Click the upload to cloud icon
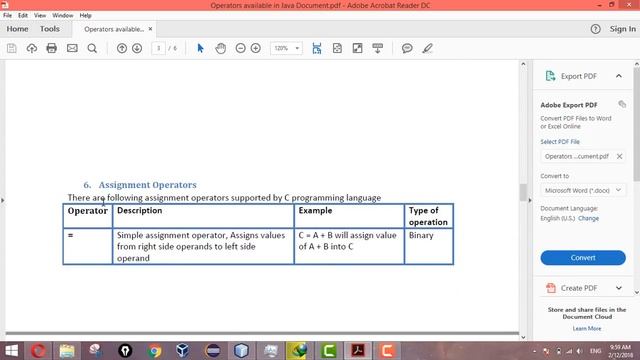Screen dimensions: 640x360 tap(31, 48)
